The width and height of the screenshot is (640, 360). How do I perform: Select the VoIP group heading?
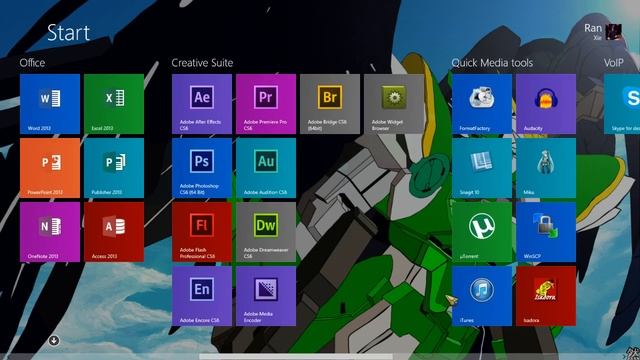[613, 63]
